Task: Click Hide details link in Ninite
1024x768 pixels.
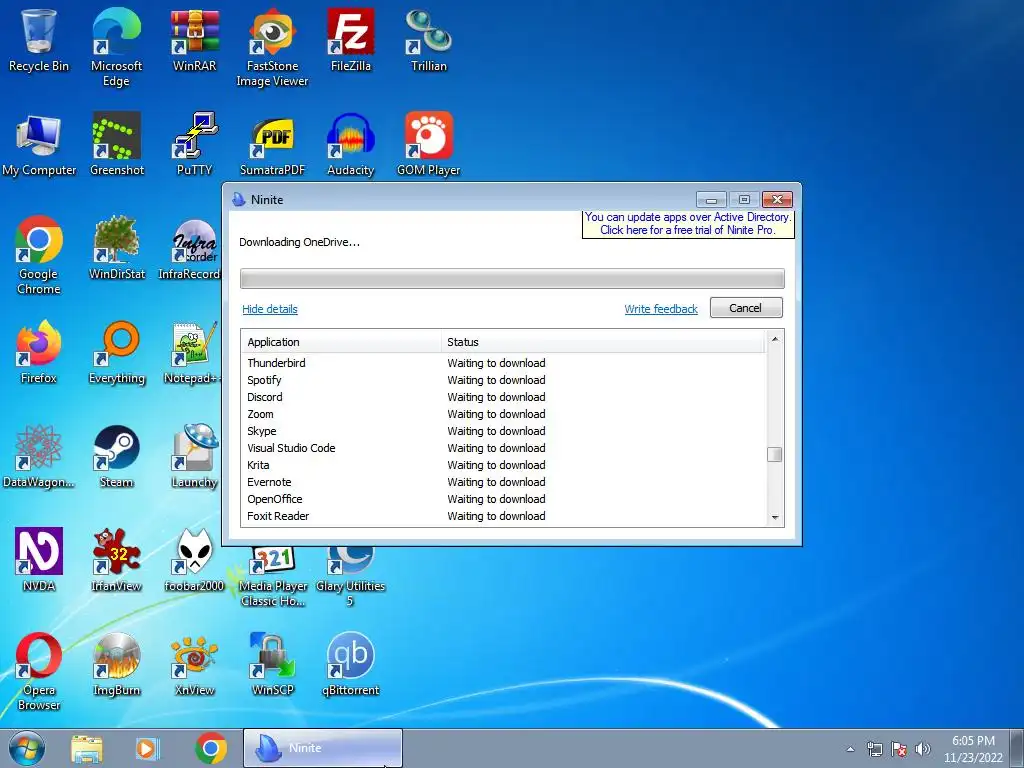Action: tap(270, 309)
